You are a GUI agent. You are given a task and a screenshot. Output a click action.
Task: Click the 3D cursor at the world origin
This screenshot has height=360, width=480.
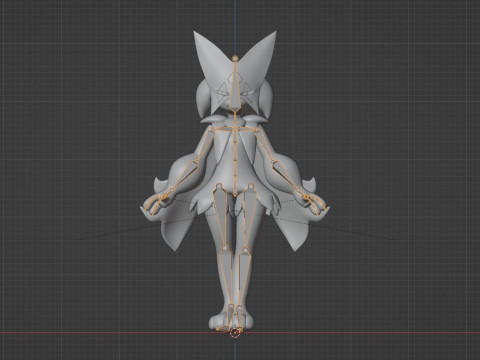coord(235,332)
